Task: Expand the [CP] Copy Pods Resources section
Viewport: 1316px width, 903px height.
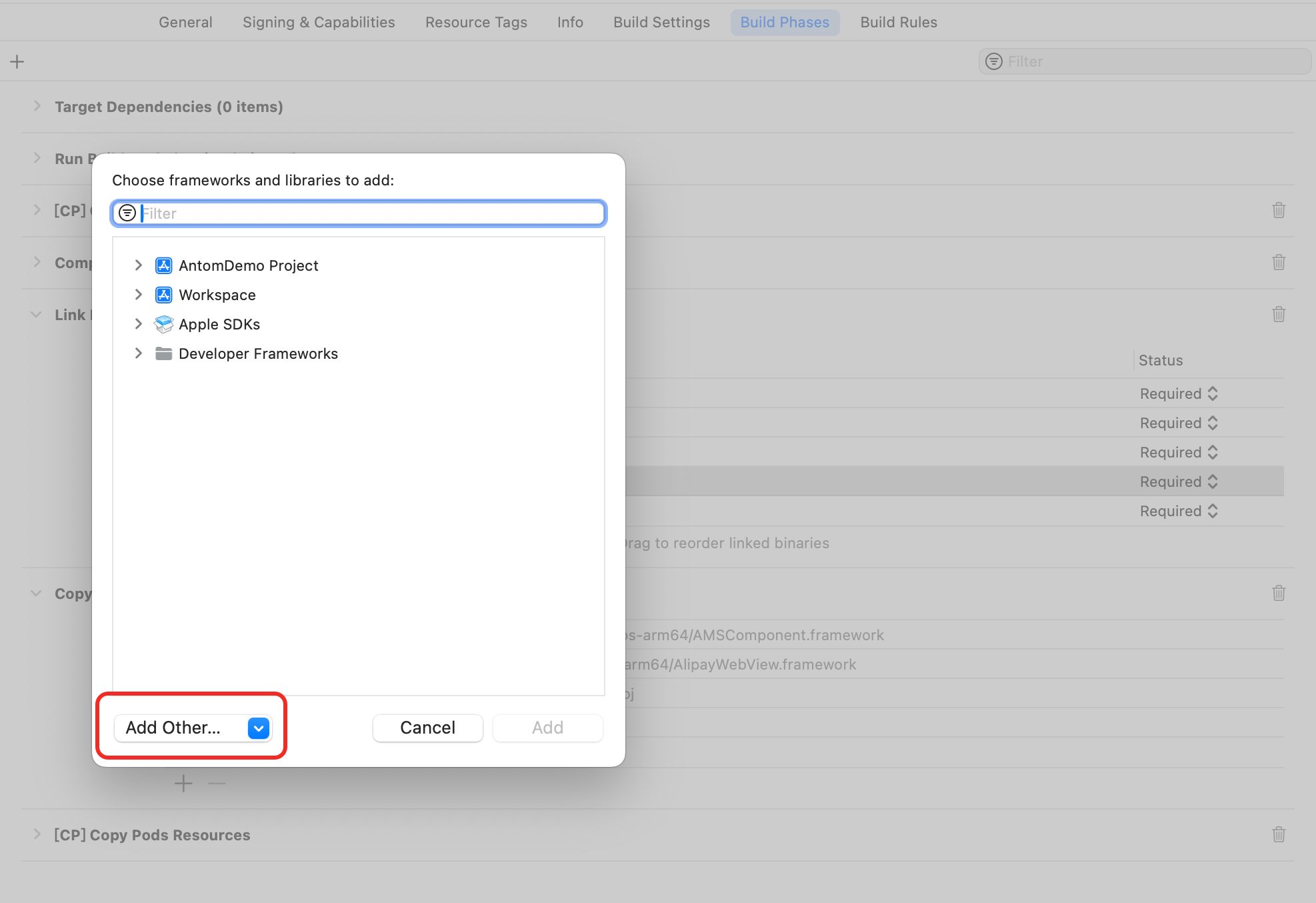Action: tap(37, 835)
